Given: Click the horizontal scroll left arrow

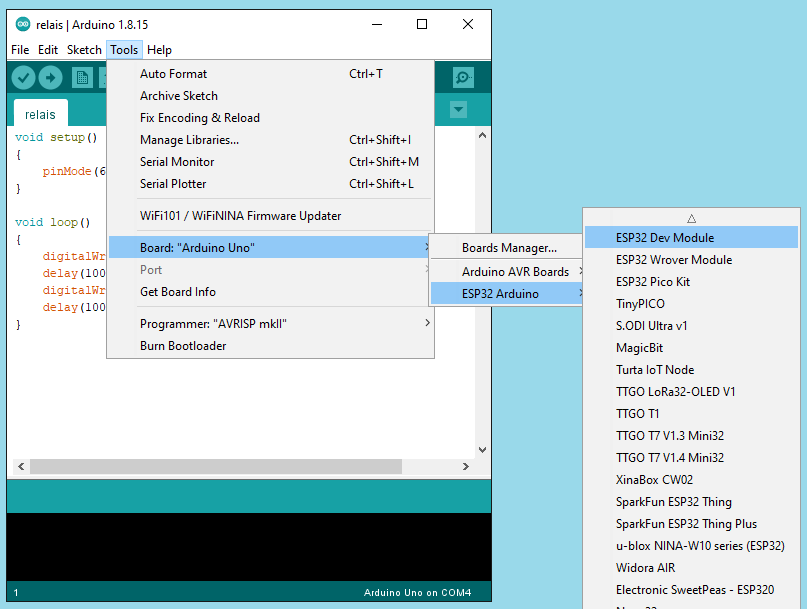Looking at the screenshot, I should click(x=21, y=466).
